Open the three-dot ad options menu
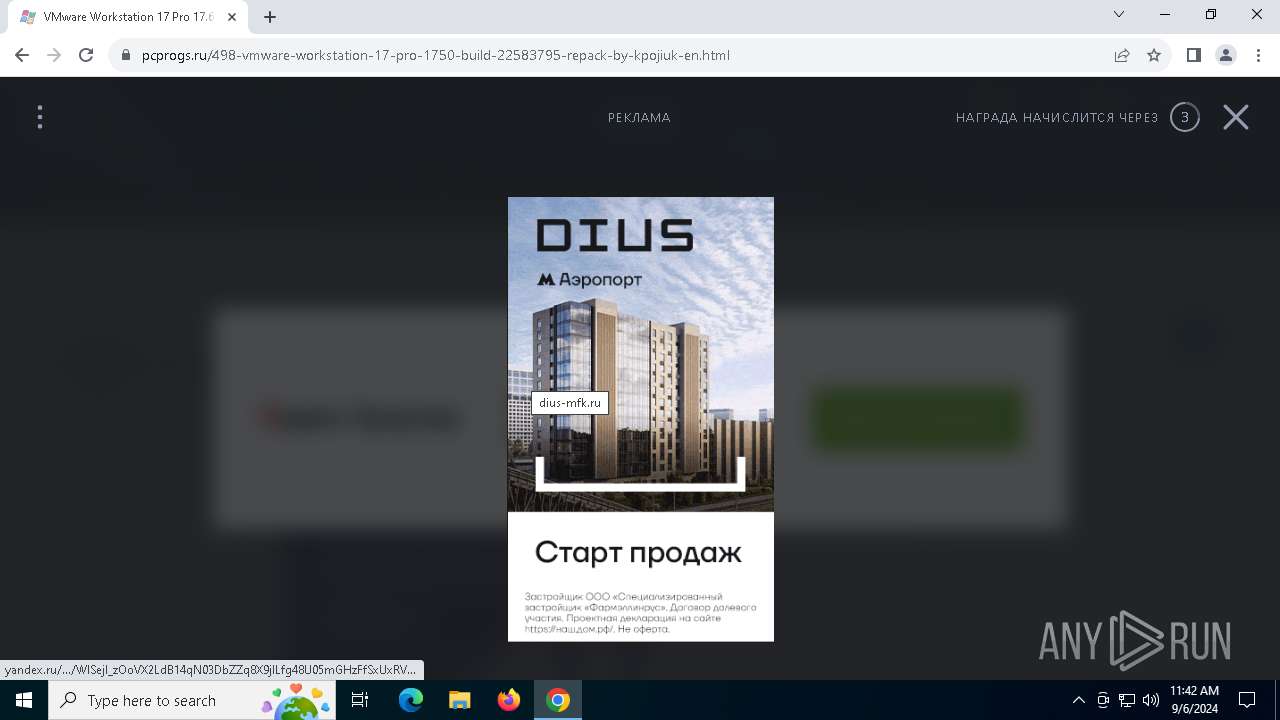Screen dimensions: 1280x720 pyautogui.click(x=40, y=118)
